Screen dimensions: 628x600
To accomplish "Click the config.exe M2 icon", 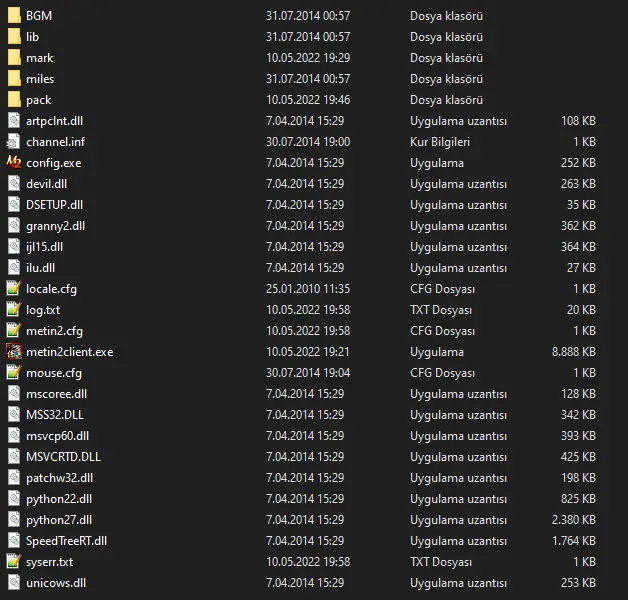I will point(14,163).
